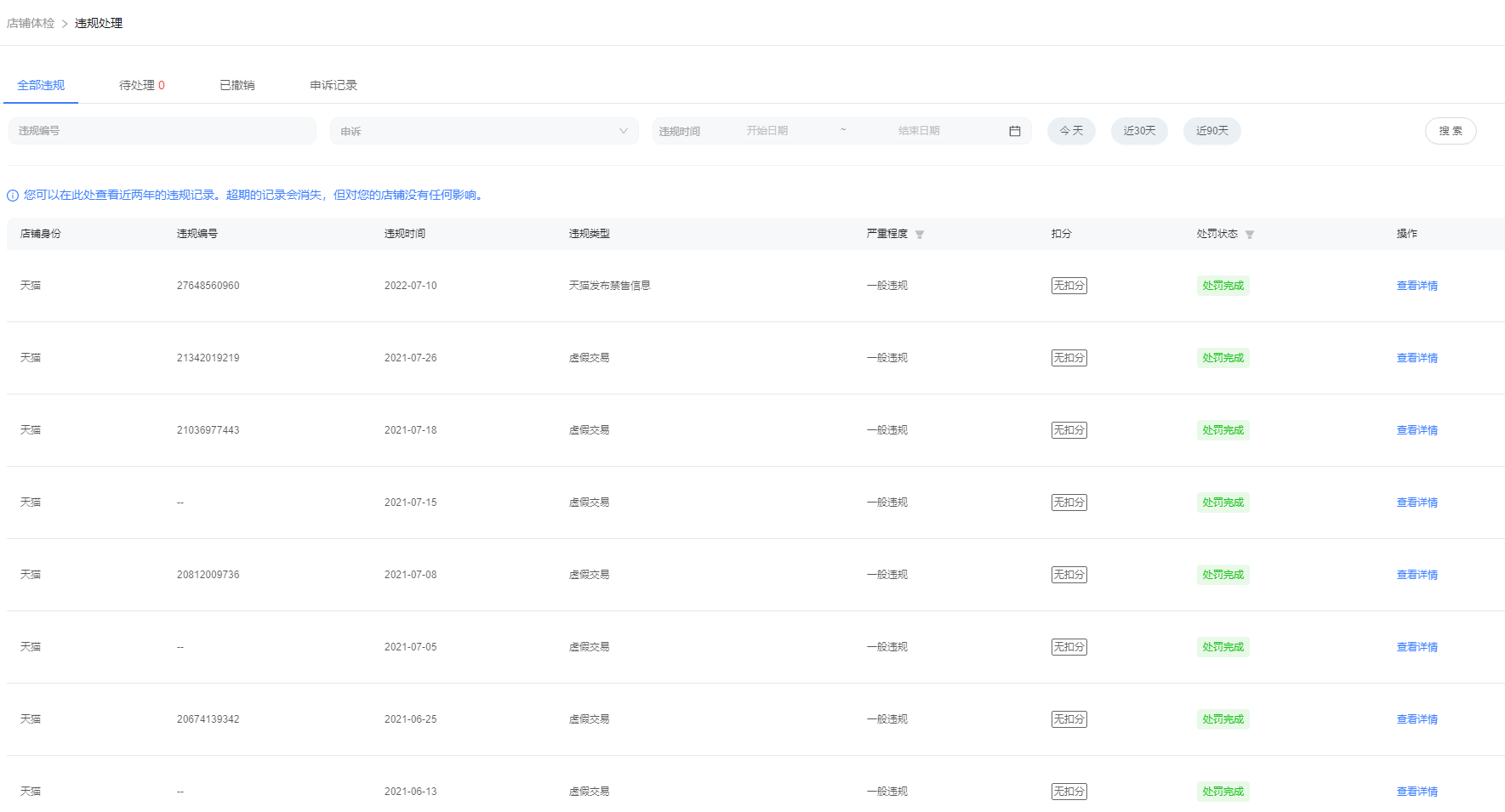Click the date 2021-06-25 cell

411,719
